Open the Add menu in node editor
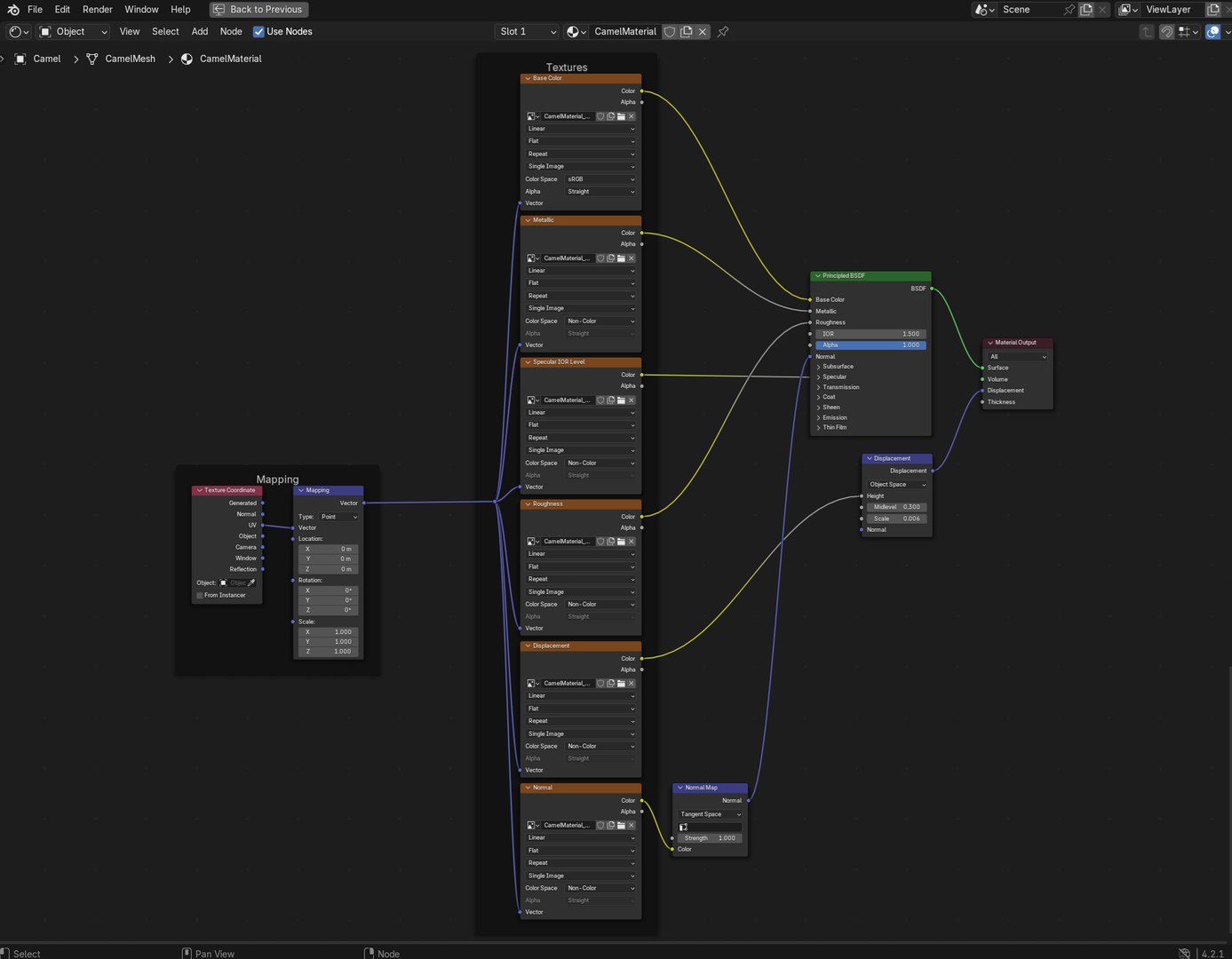The height and width of the screenshot is (959, 1232). (200, 31)
